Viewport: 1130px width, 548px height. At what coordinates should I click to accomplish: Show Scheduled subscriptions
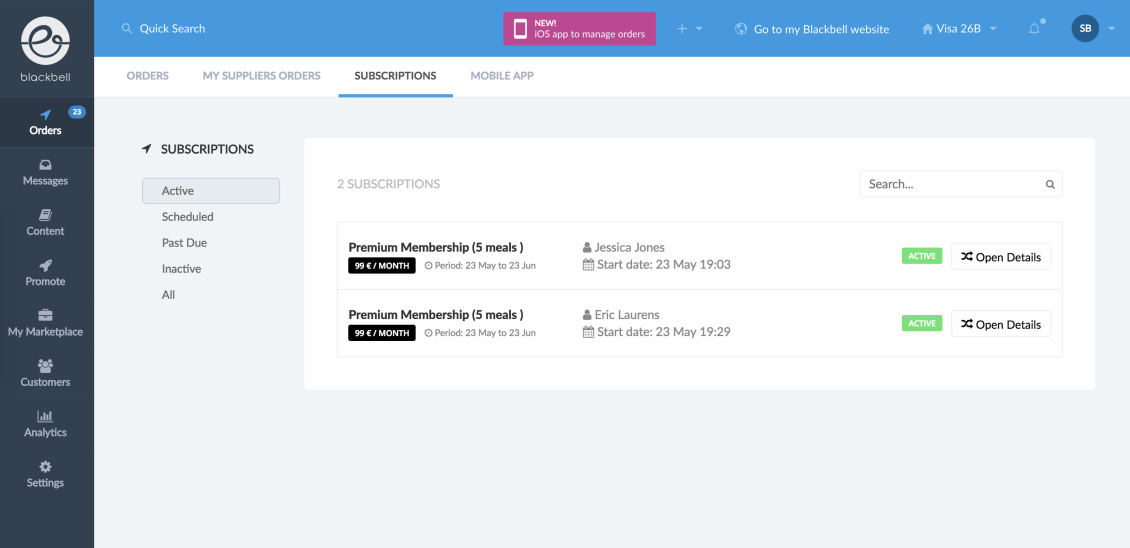[x=187, y=217]
